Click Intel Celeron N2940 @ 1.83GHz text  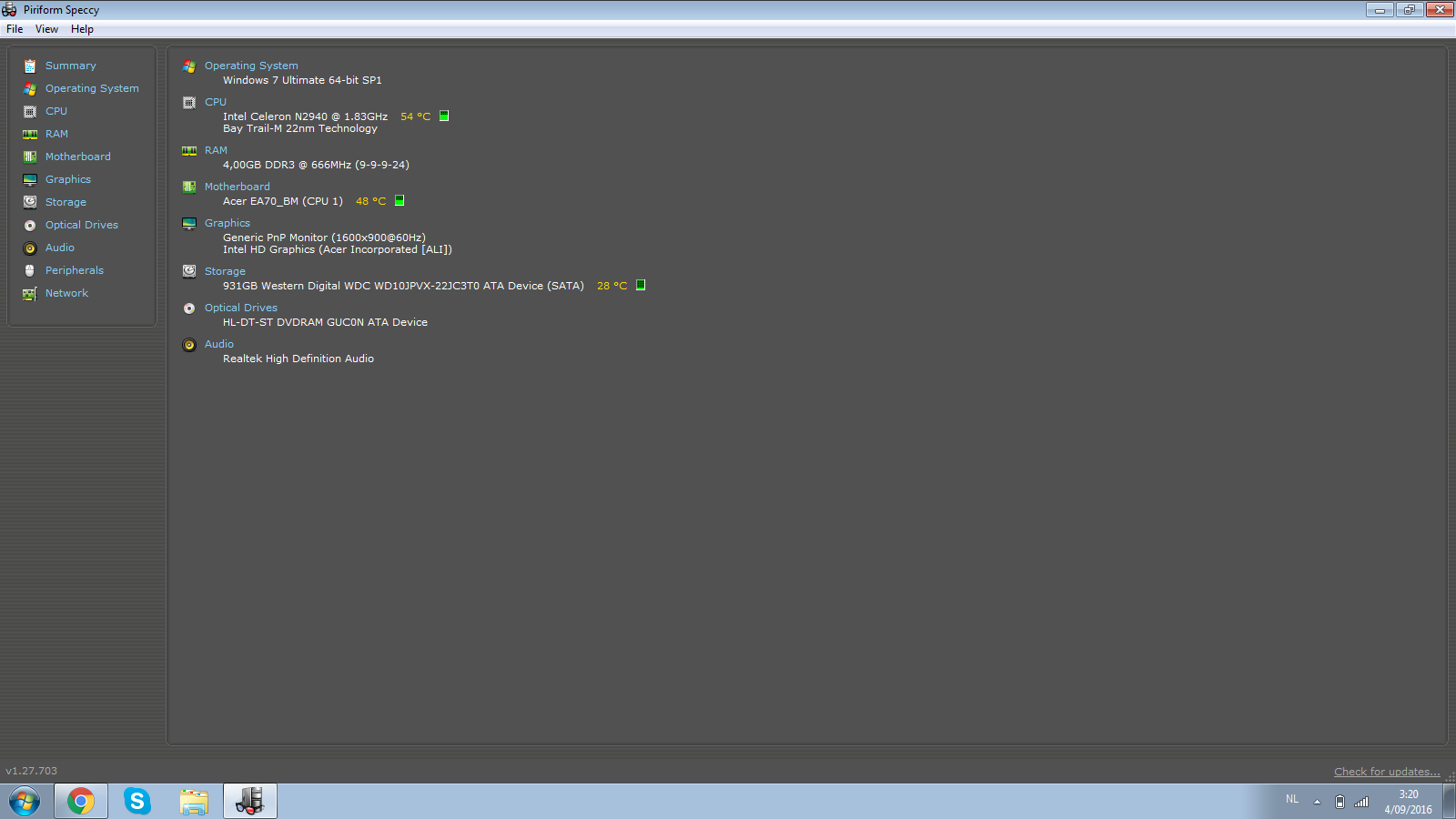point(305,116)
